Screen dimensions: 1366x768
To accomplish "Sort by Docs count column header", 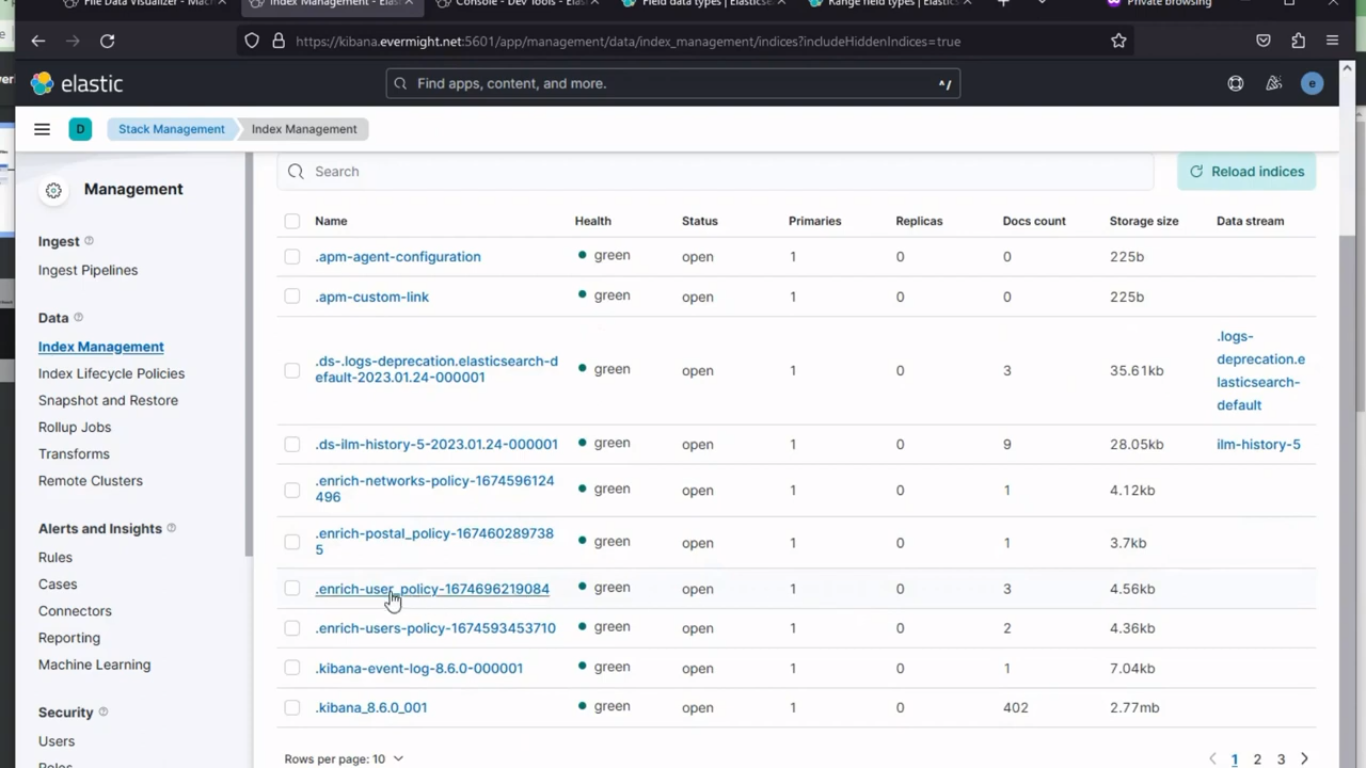I will pyautogui.click(x=1034, y=221).
